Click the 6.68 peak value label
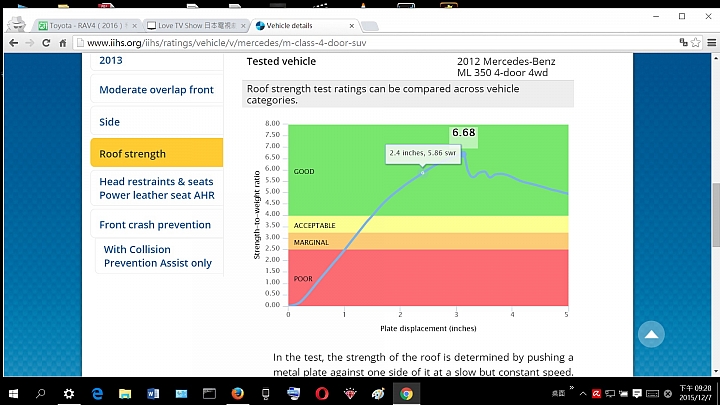The image size is (720, 405). pos(463,133)
